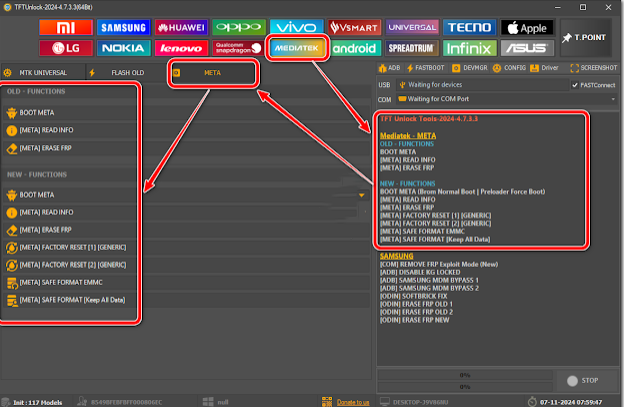Select the Qualcomm Snapdragon button

pyautogui.click(x=239, y=48)
